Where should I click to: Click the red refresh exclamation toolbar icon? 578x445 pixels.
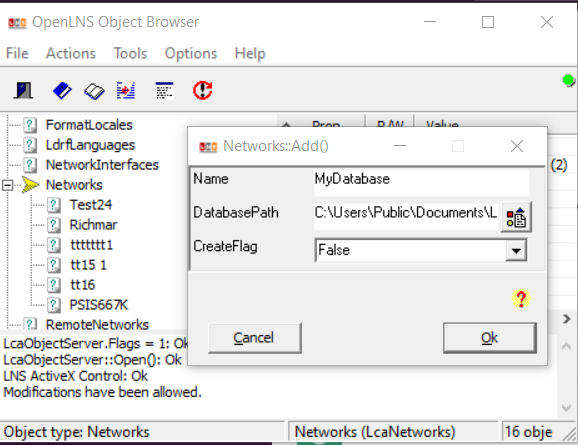click(x=203, y=90)
